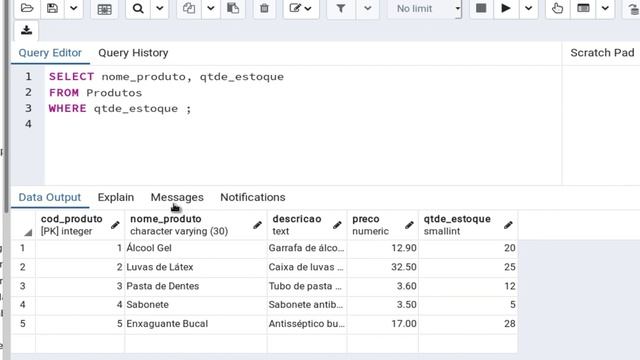Viewport: 640px width, 360px height.
Task: Copy selected rows with copy icon
Action: point(189,8)
